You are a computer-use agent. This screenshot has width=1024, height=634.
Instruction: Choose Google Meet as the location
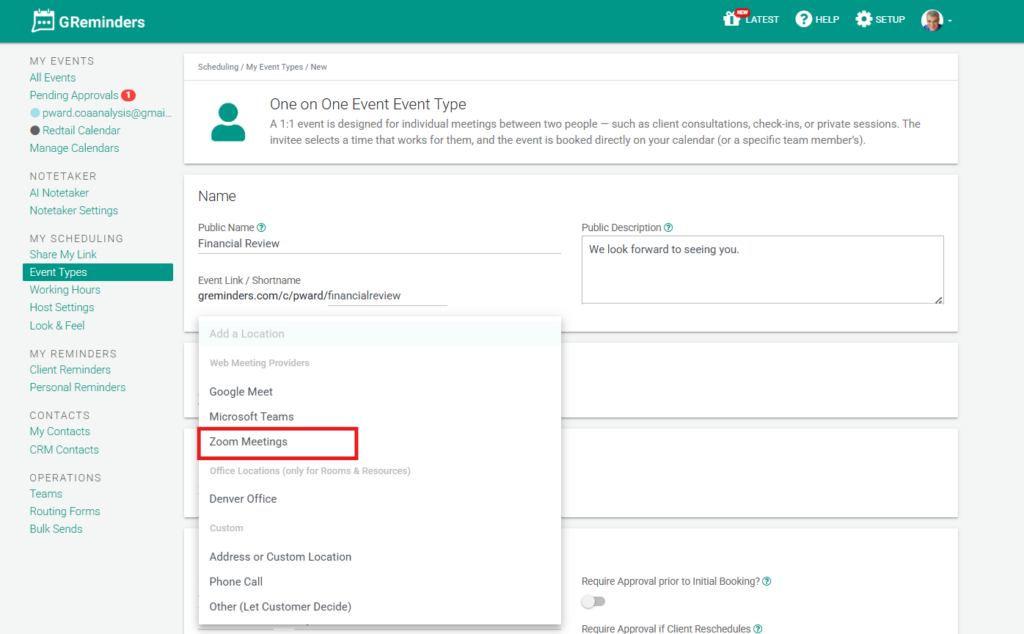pos(241,392)
